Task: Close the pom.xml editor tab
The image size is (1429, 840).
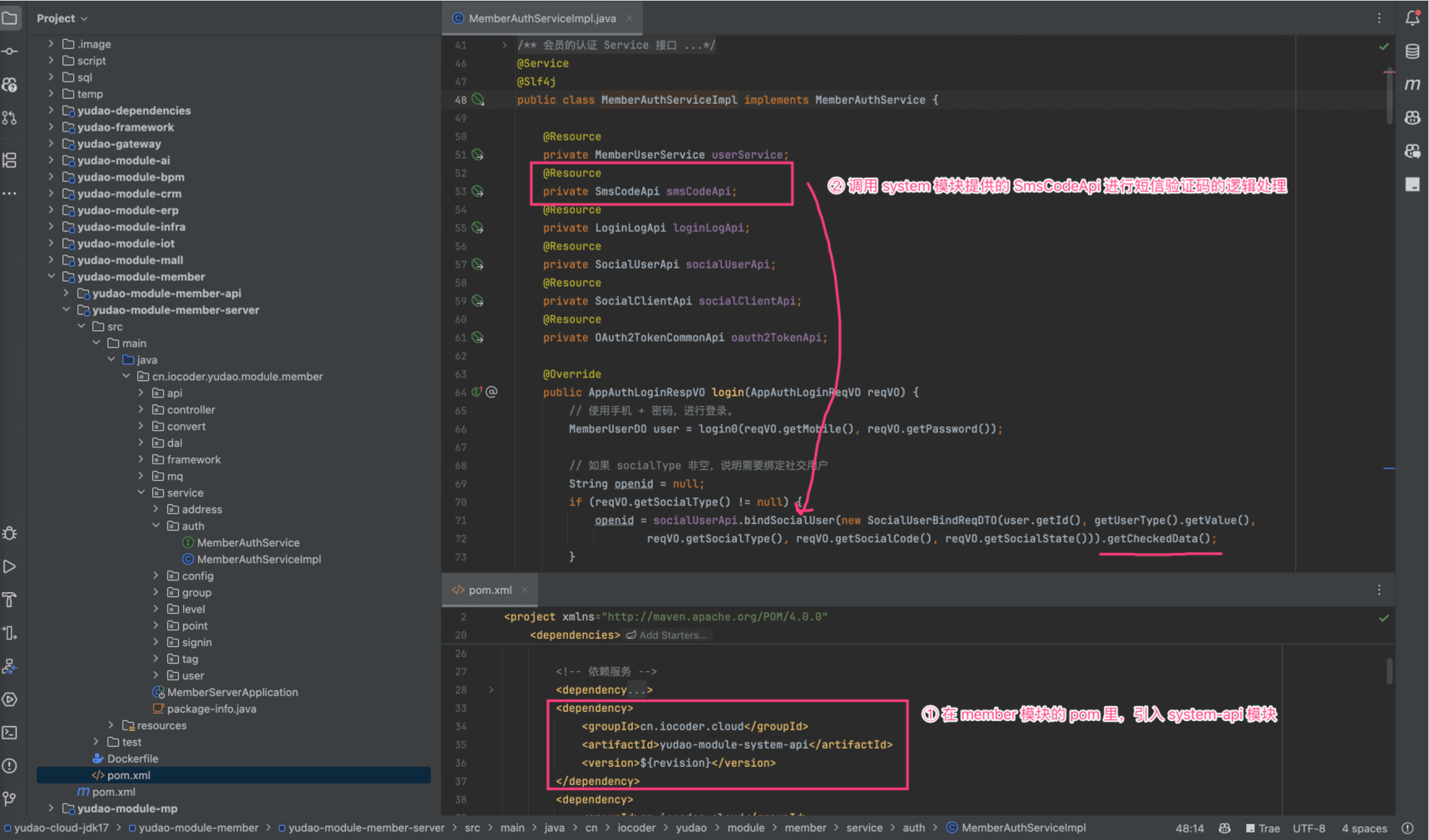Action: 525,590
